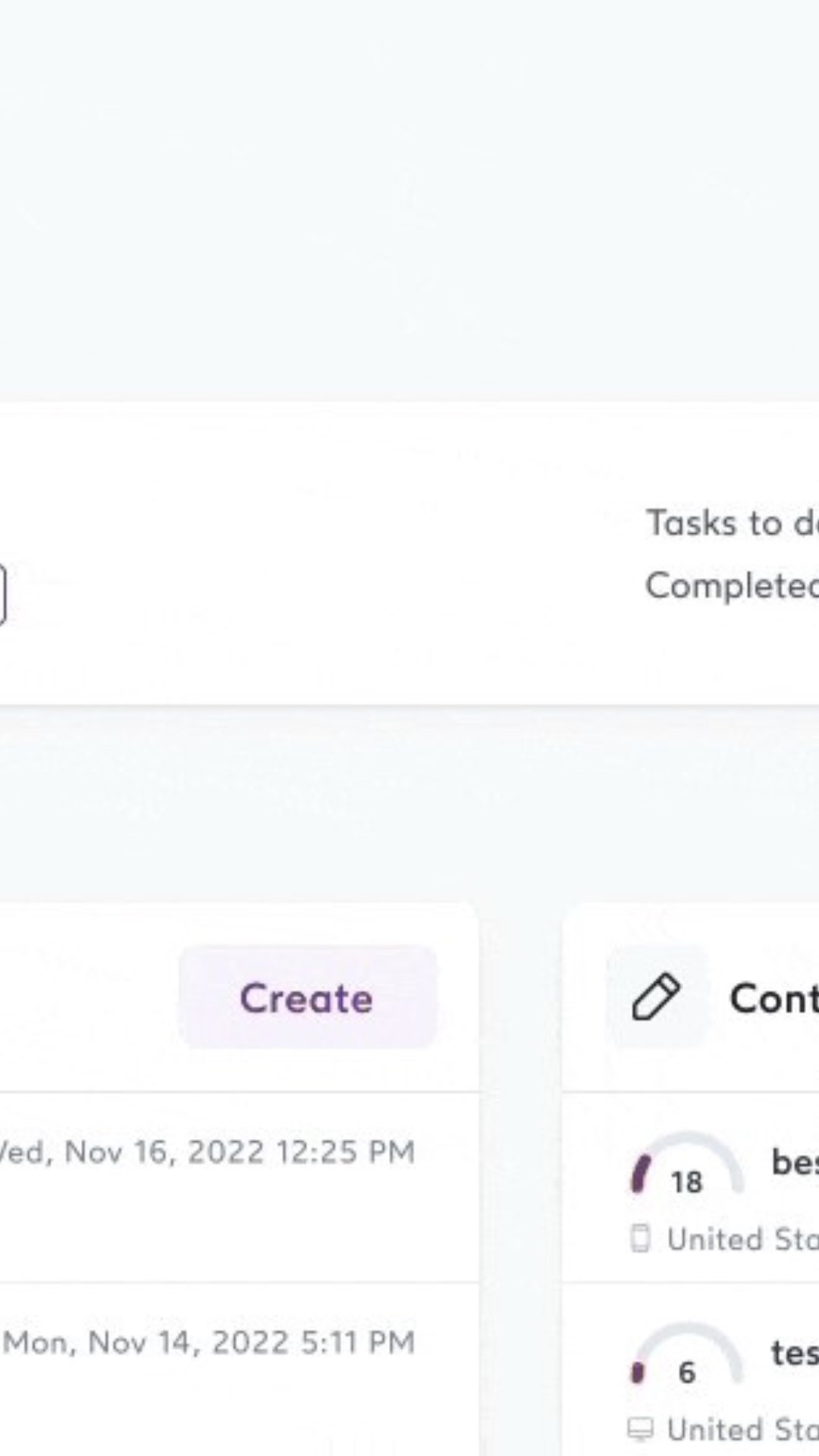This screenshot has height=1456, width=819.
Task: Select the Tasks to do label
Action: (732, 522)
